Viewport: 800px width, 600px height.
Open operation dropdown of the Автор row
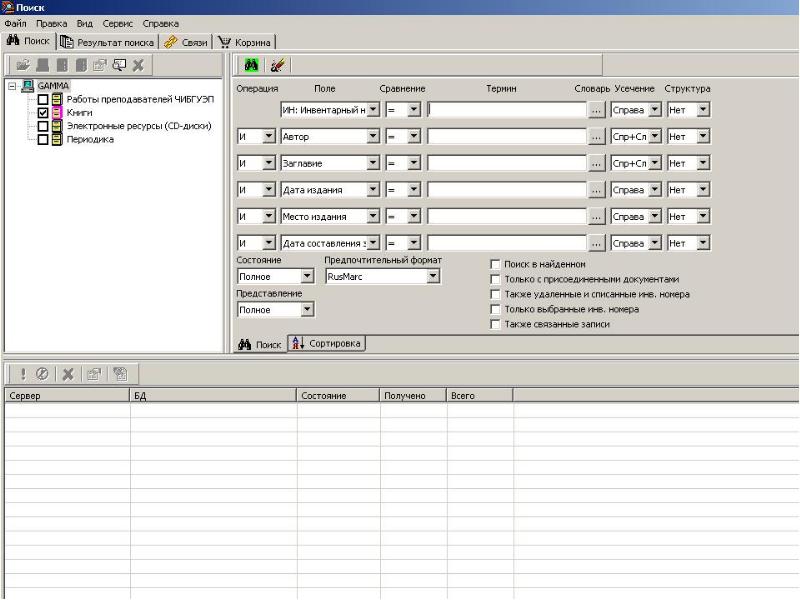point(269,136)
